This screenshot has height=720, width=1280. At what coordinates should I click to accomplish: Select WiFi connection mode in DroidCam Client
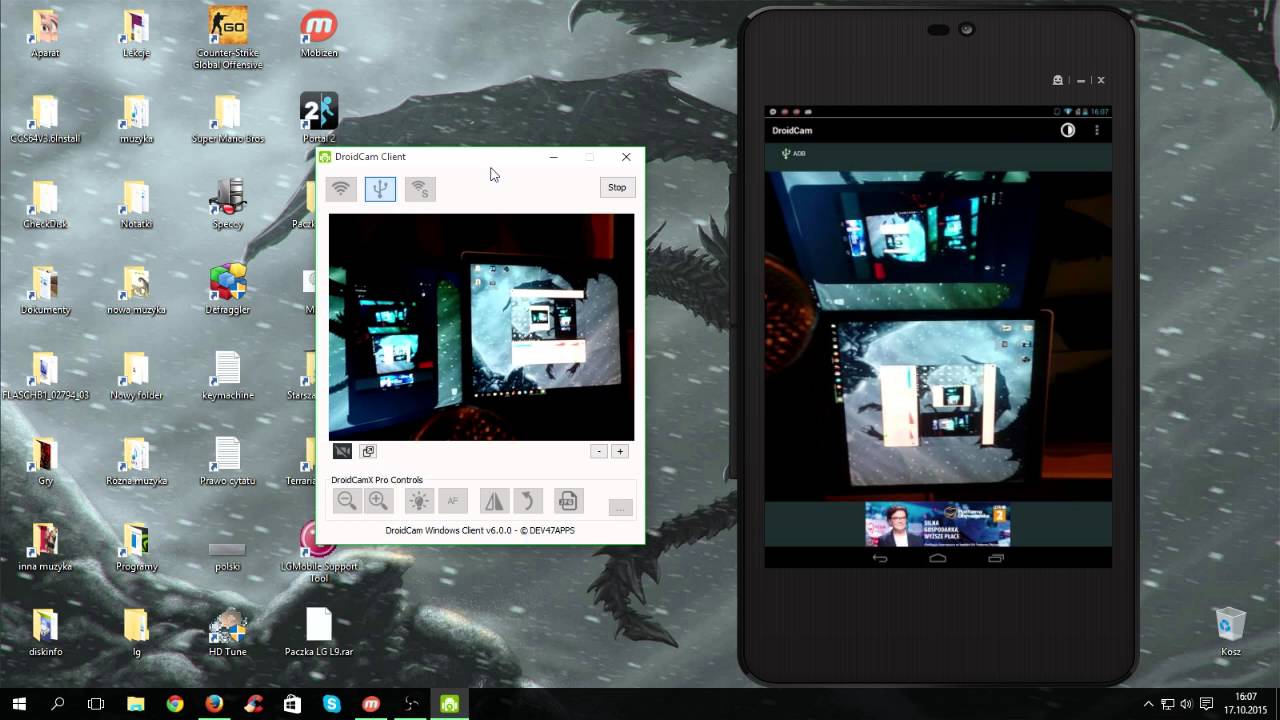tap(341, 188)
